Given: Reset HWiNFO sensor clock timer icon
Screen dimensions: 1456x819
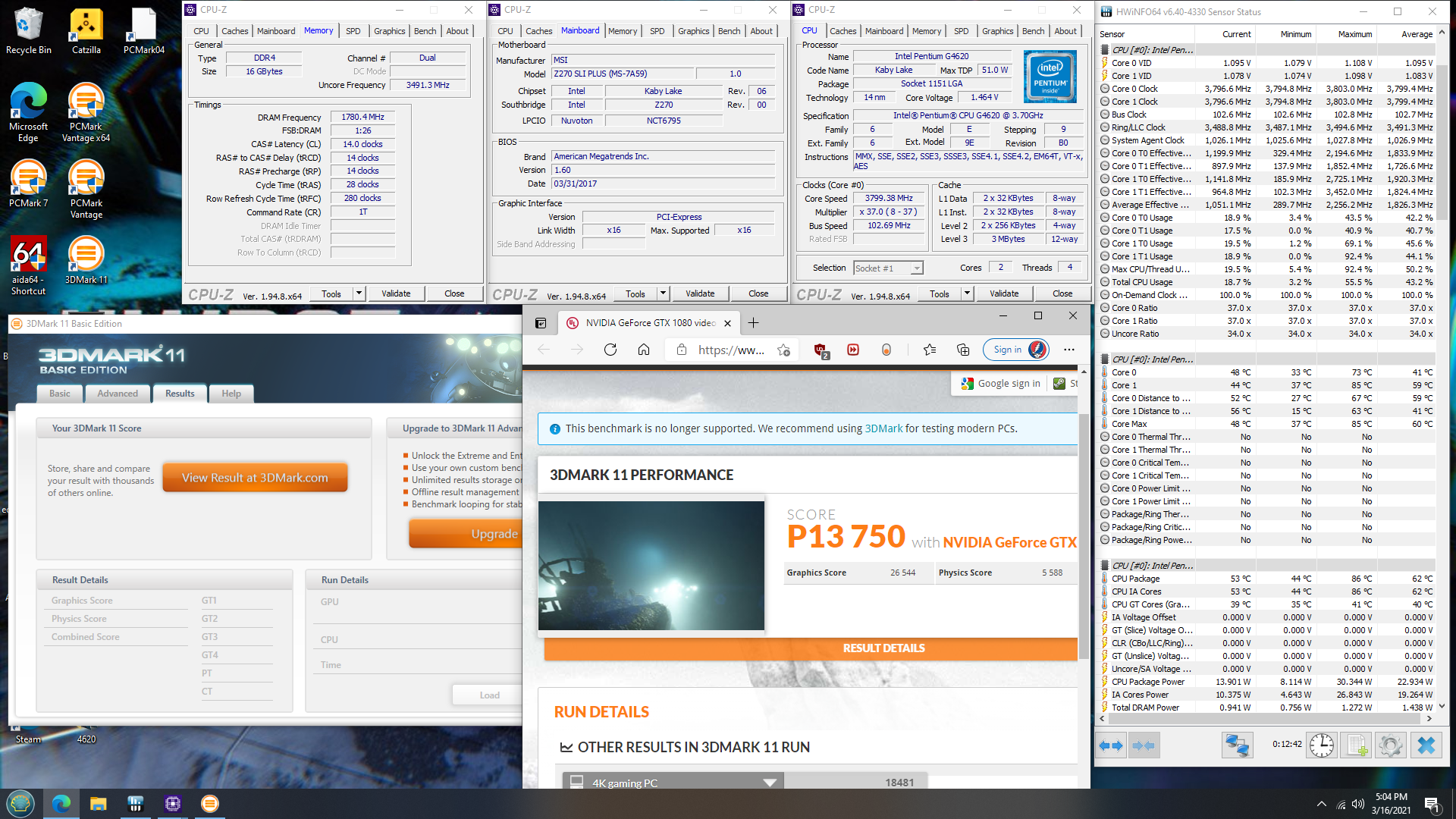Looking at the screenshot, I should 1322,745.
